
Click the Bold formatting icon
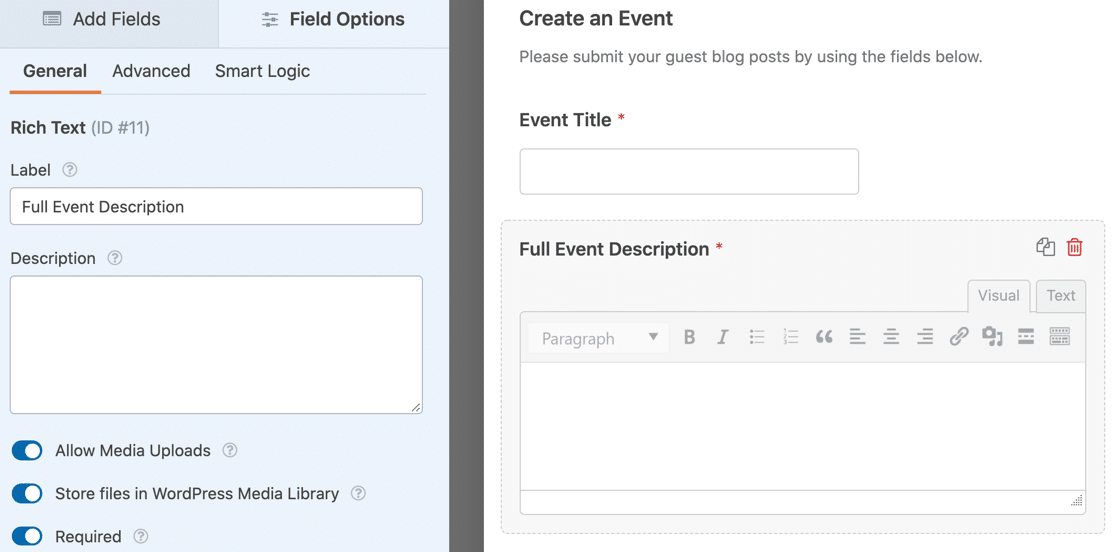689,337
